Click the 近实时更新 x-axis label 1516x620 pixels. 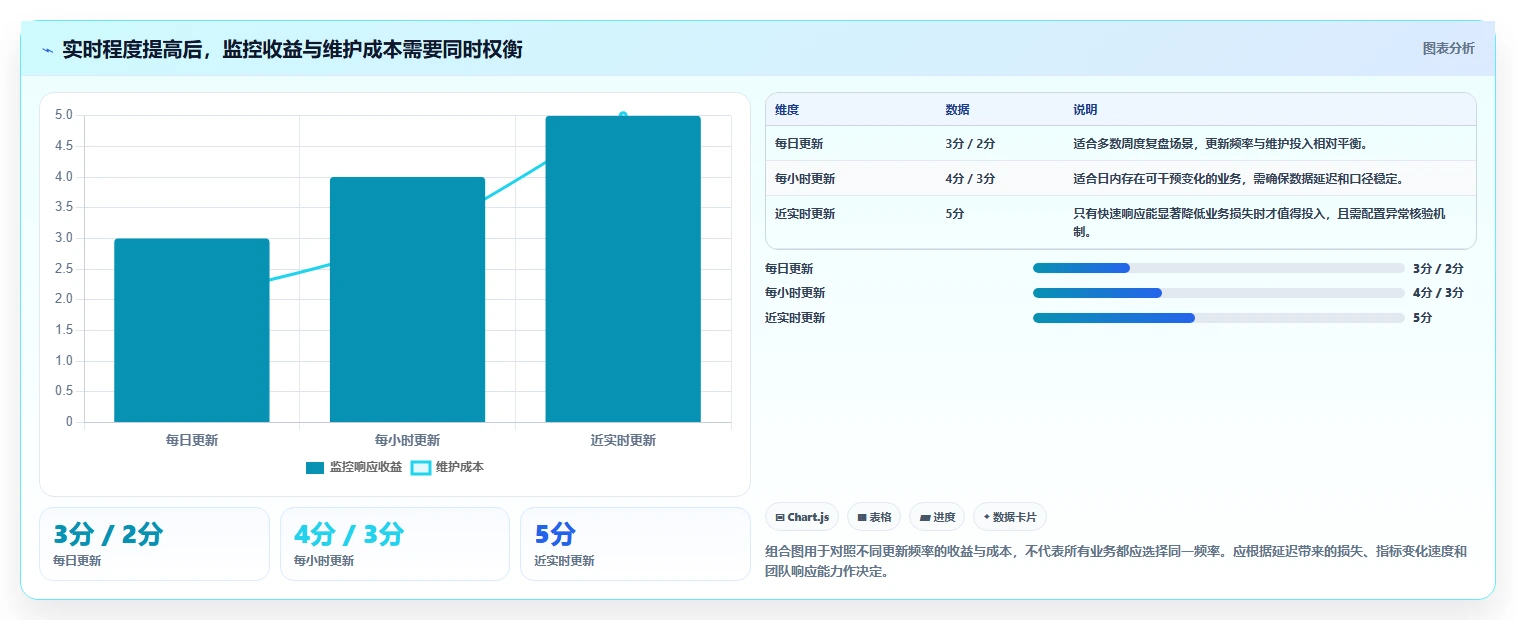click(x=623, y=440)
